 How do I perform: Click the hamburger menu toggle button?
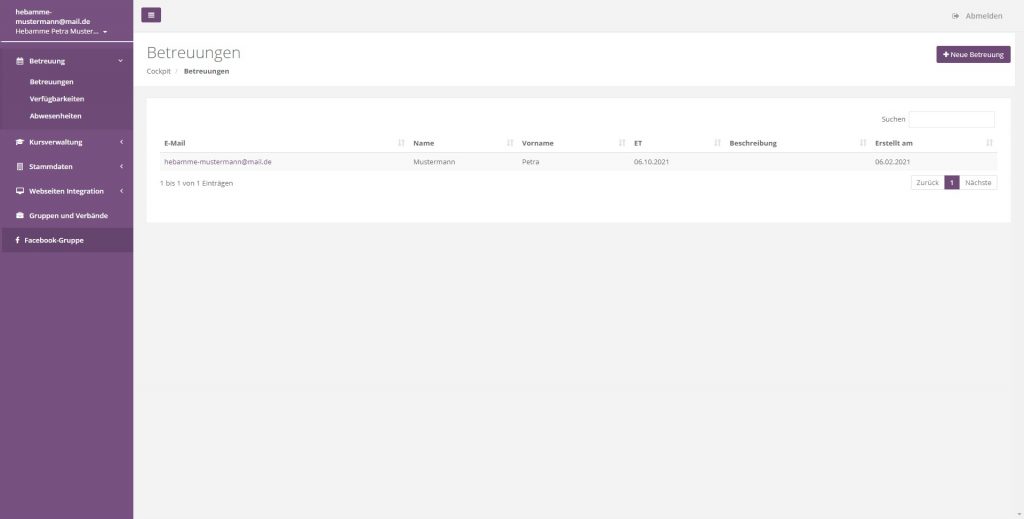click(x=151, y=15)
